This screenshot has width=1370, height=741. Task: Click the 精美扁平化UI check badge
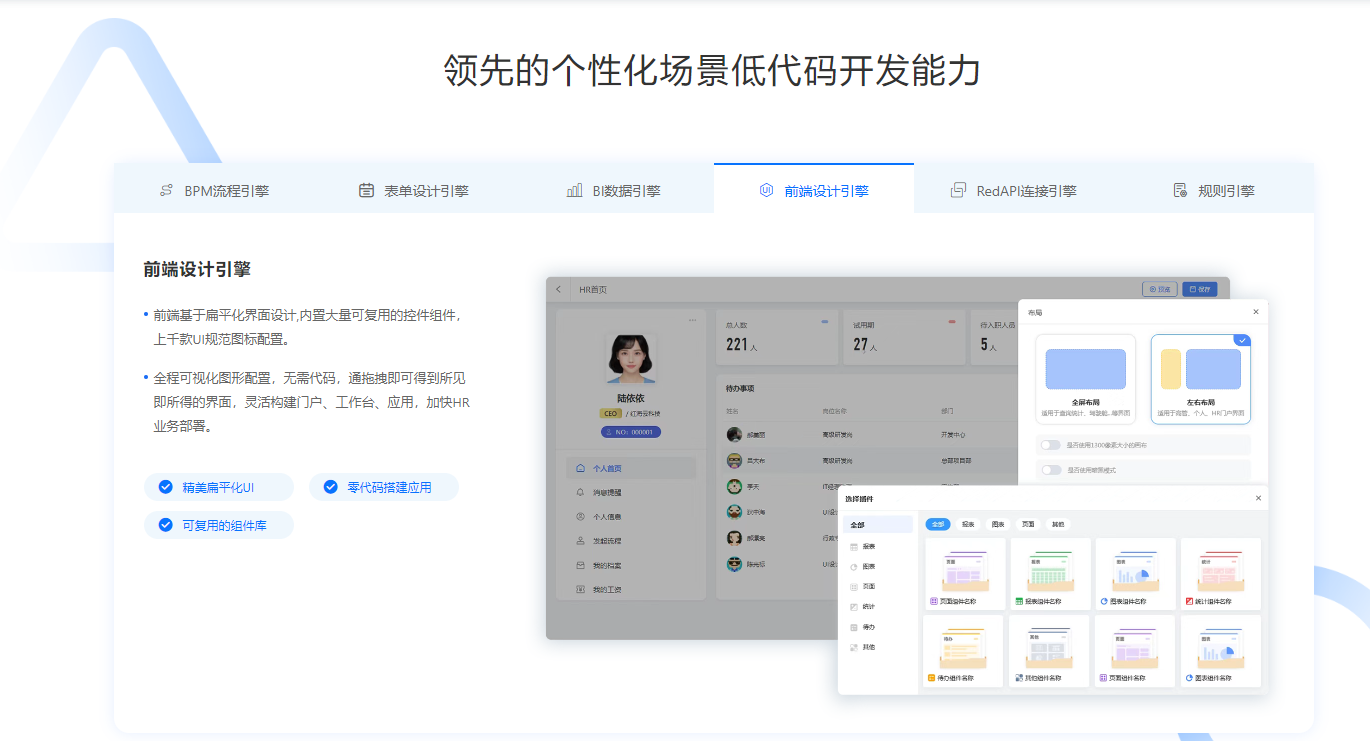(x=219, y=487)
